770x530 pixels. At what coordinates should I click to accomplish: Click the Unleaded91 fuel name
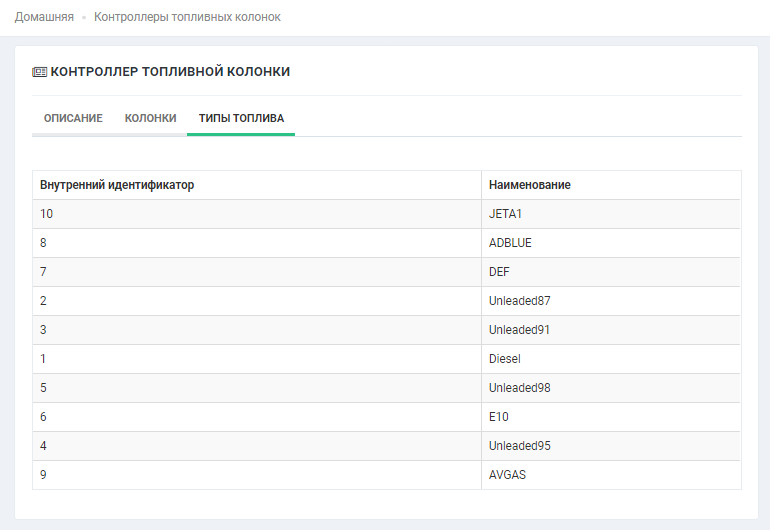(519, 330)
